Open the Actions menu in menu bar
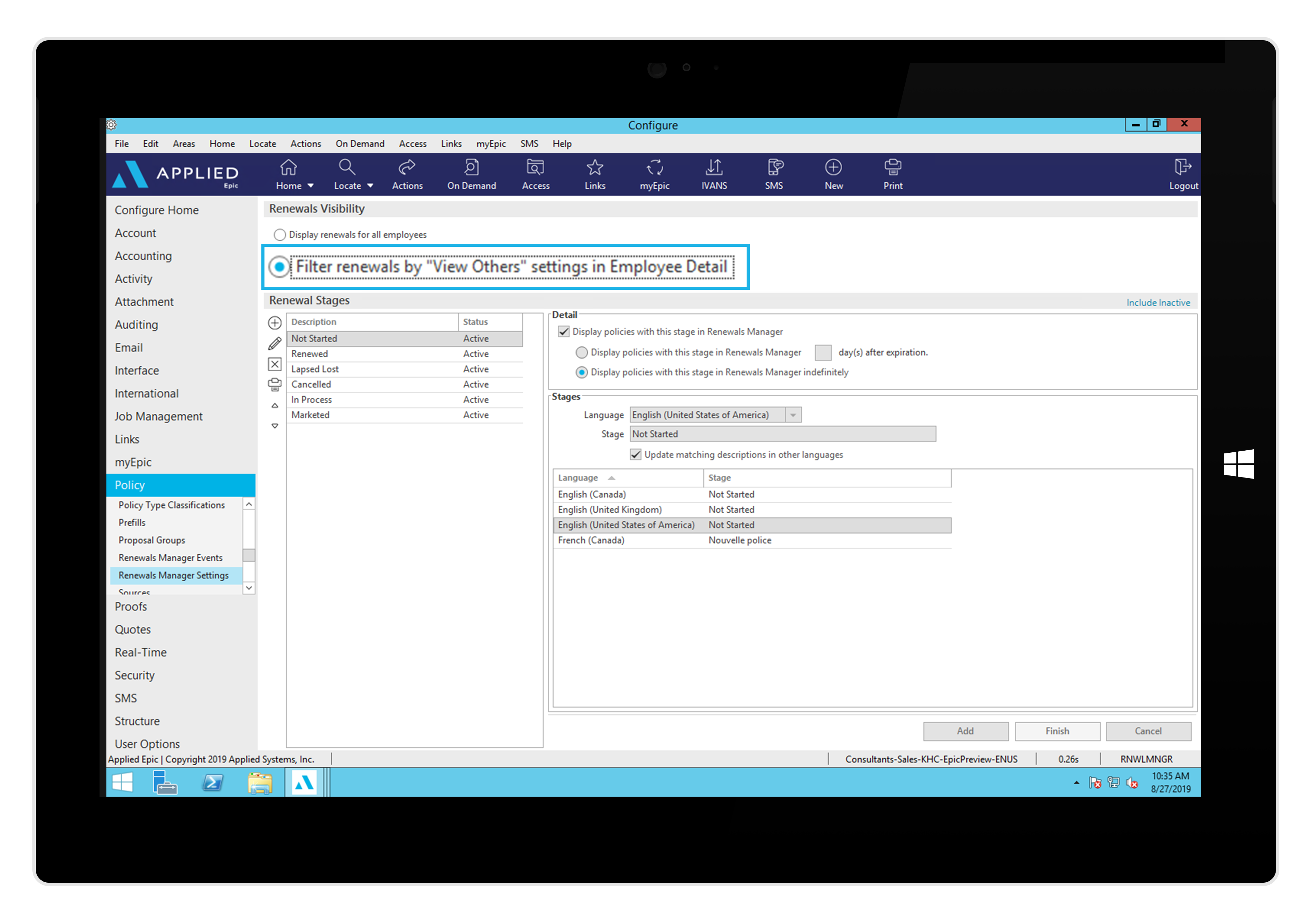Viewport: 1310px width, 924px height. [x=306, y=144]
